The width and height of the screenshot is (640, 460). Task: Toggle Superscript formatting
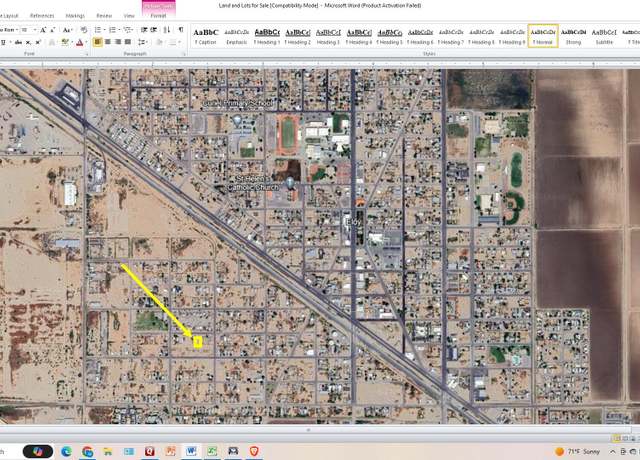tap(38, 42)
